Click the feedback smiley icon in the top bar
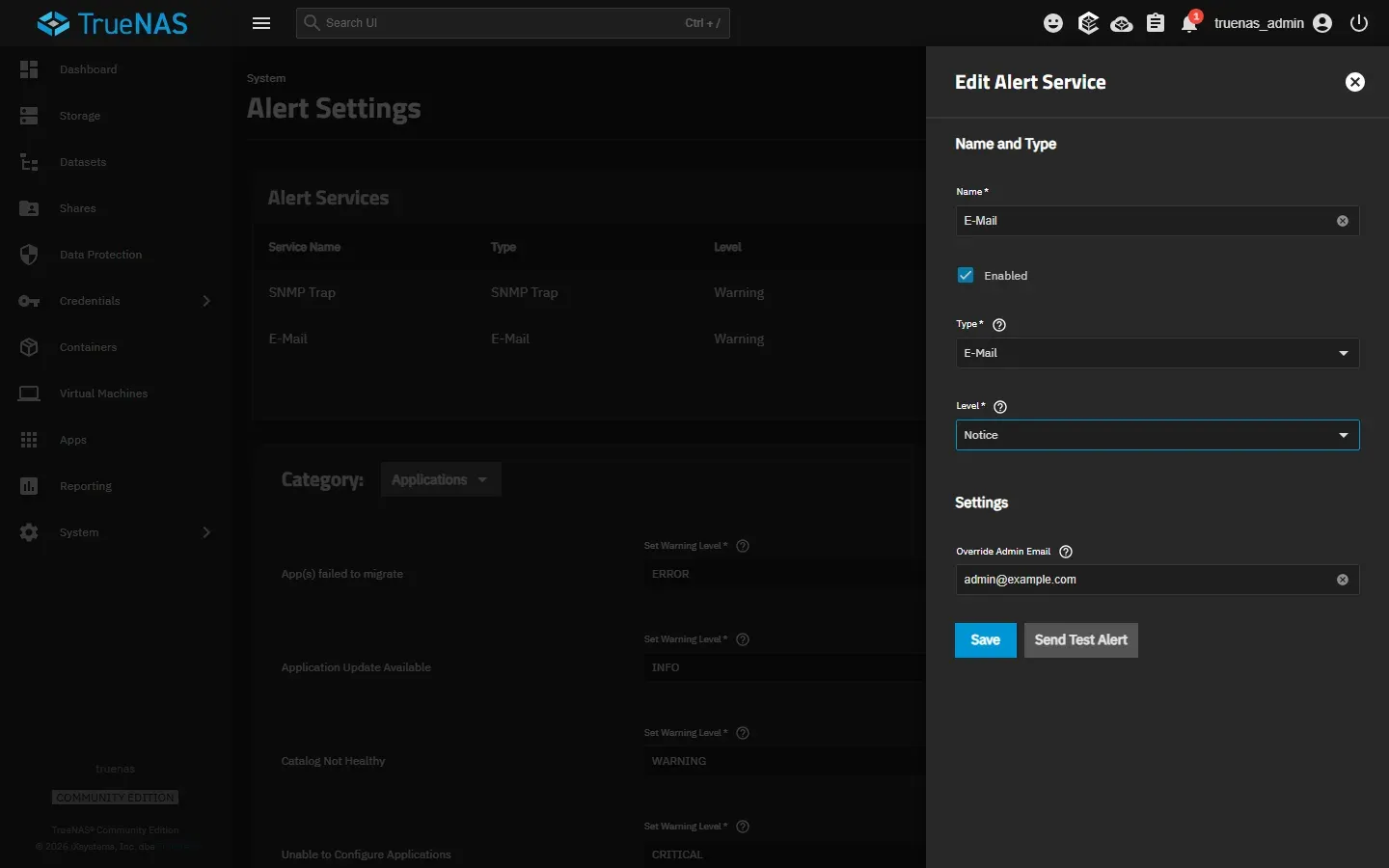The width and height of the screenshot is (1389, 868). coord(1053,23)
